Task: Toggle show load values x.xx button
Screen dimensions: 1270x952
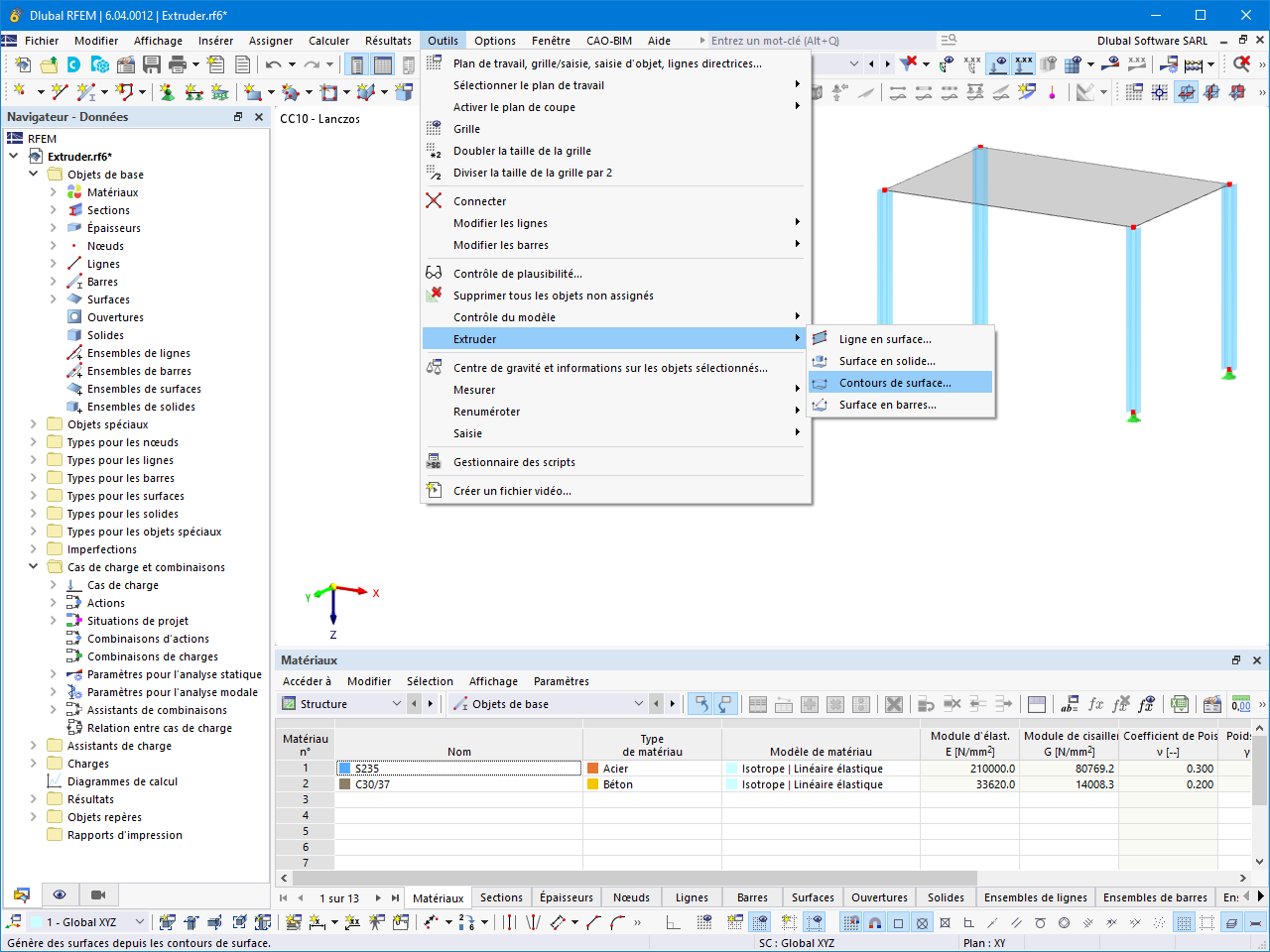Action: point(1024,64)
